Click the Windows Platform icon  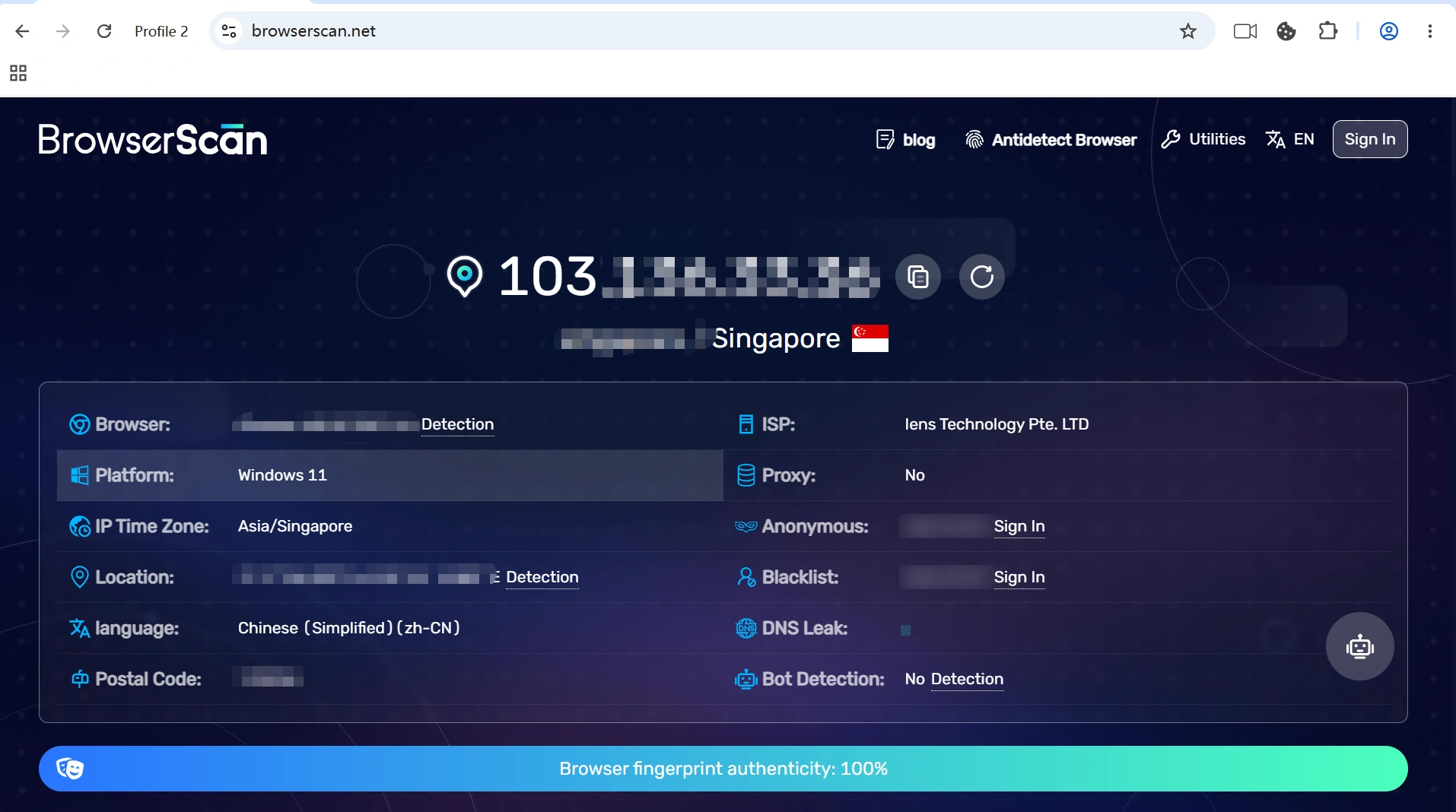tap(79, 475)
